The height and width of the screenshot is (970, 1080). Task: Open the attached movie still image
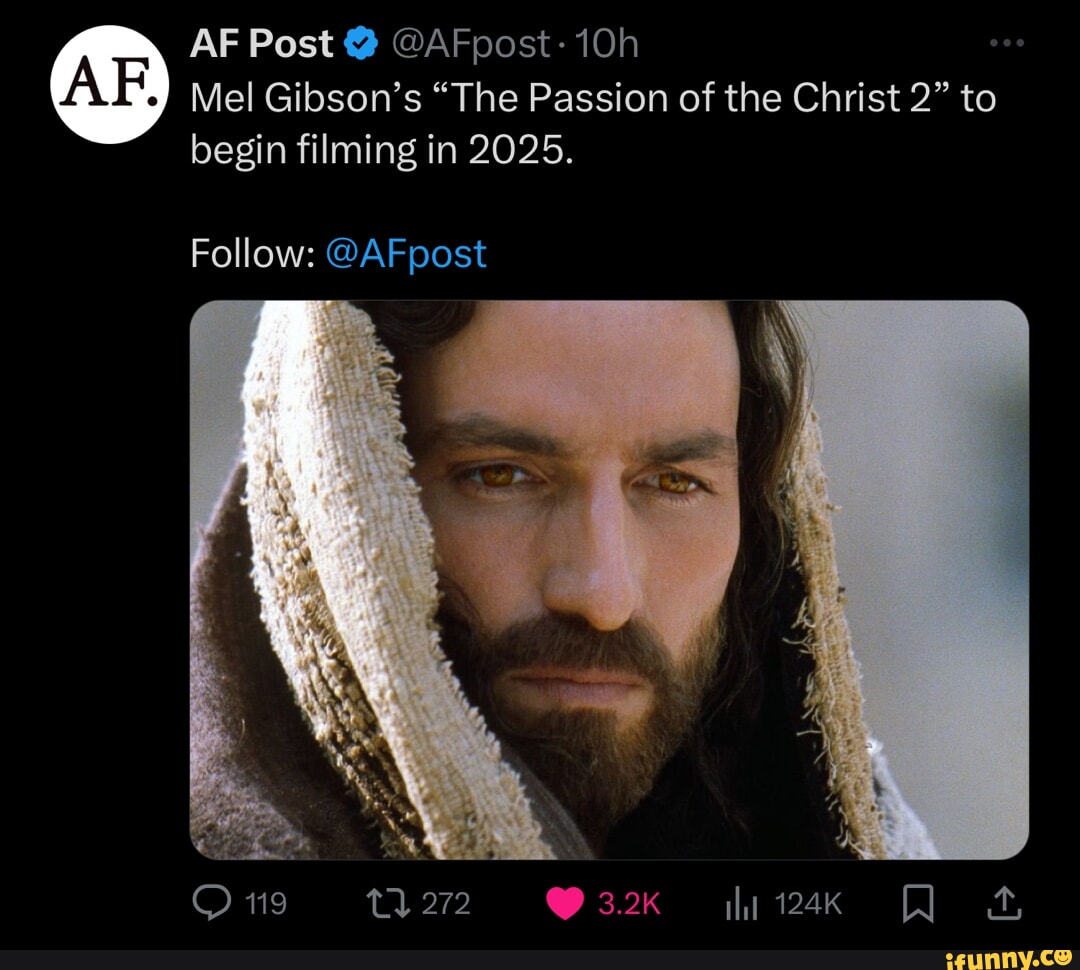pos(609,579)
